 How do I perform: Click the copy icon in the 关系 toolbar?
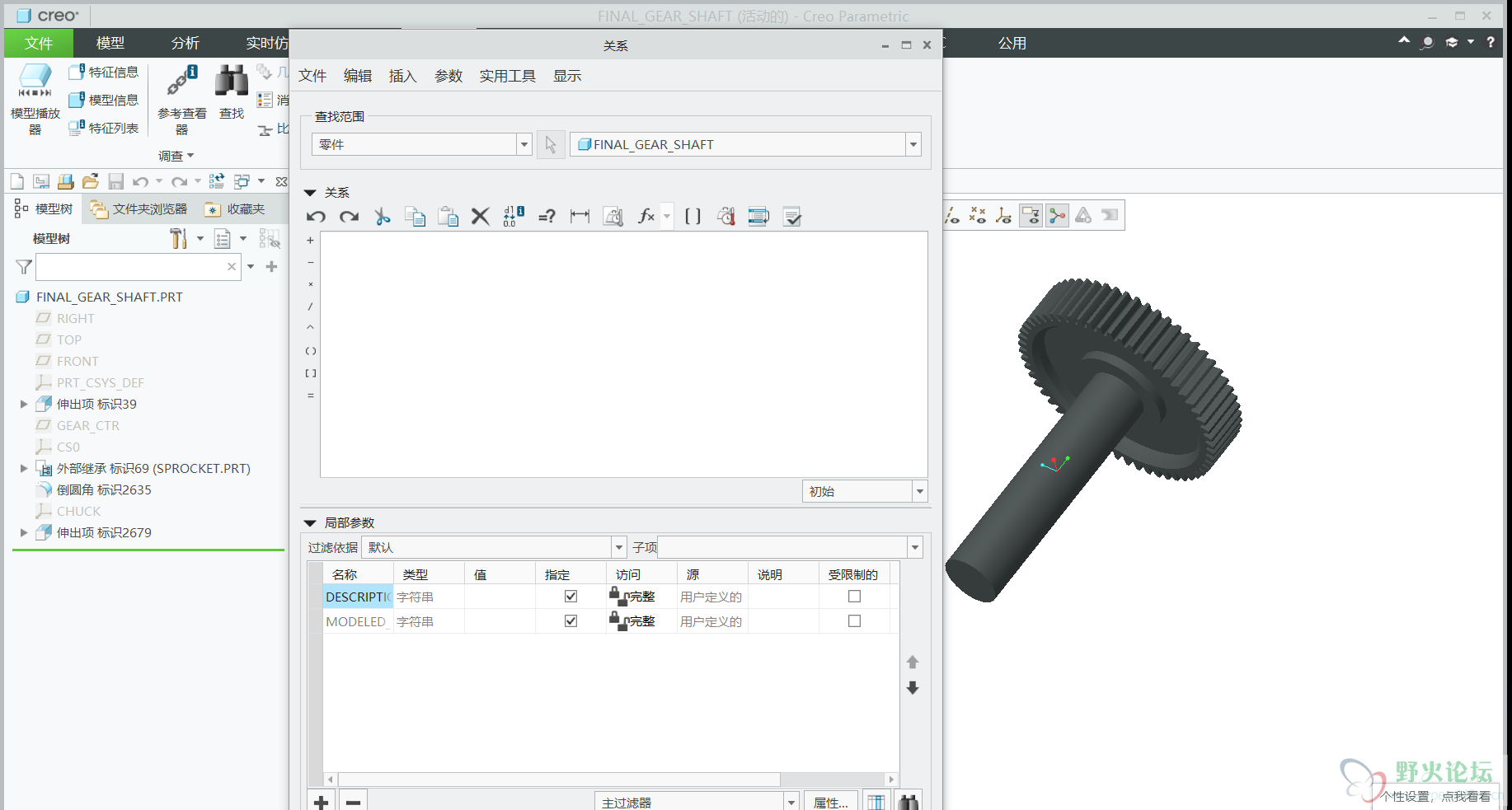[x=415, y=217]
